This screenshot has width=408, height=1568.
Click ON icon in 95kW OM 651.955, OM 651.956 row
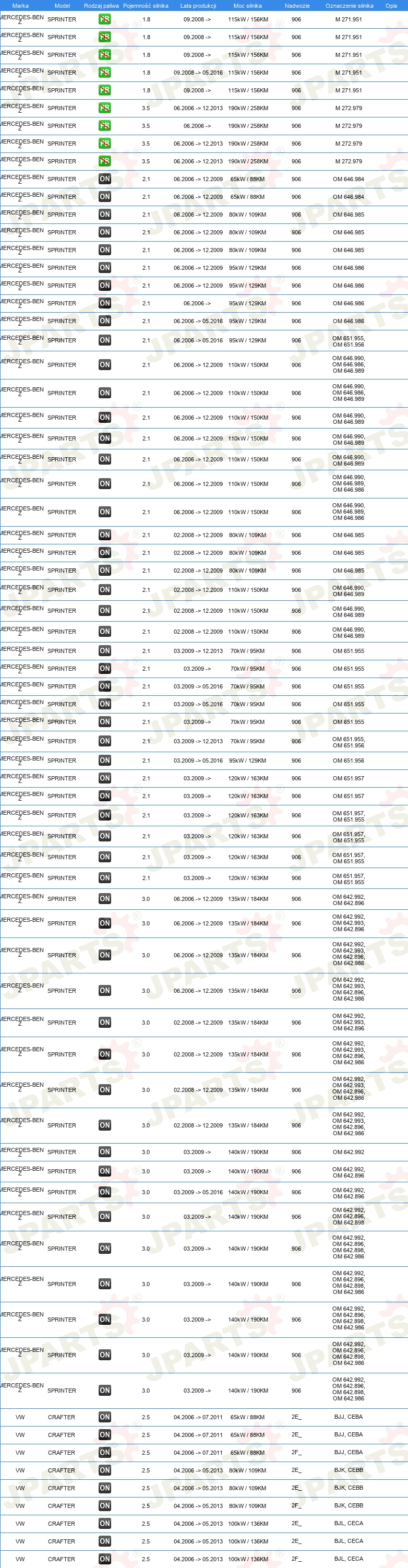[104, 340]
